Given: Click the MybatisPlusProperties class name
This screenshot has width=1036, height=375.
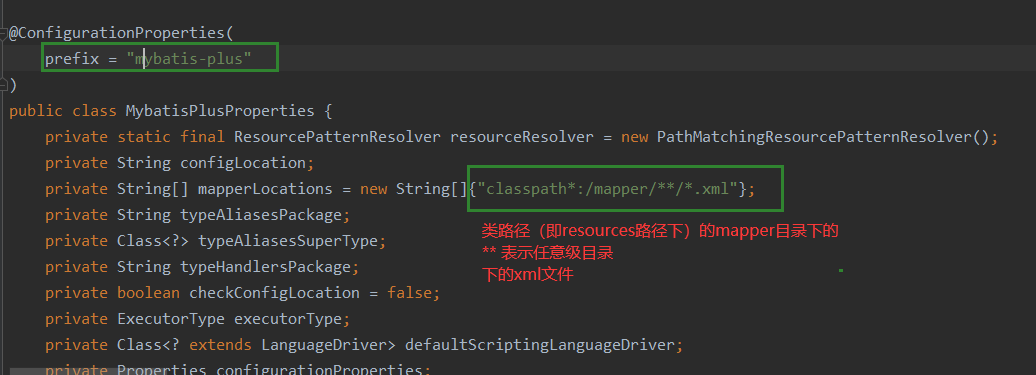Looking at the screenshot, I should pos(220,111).
